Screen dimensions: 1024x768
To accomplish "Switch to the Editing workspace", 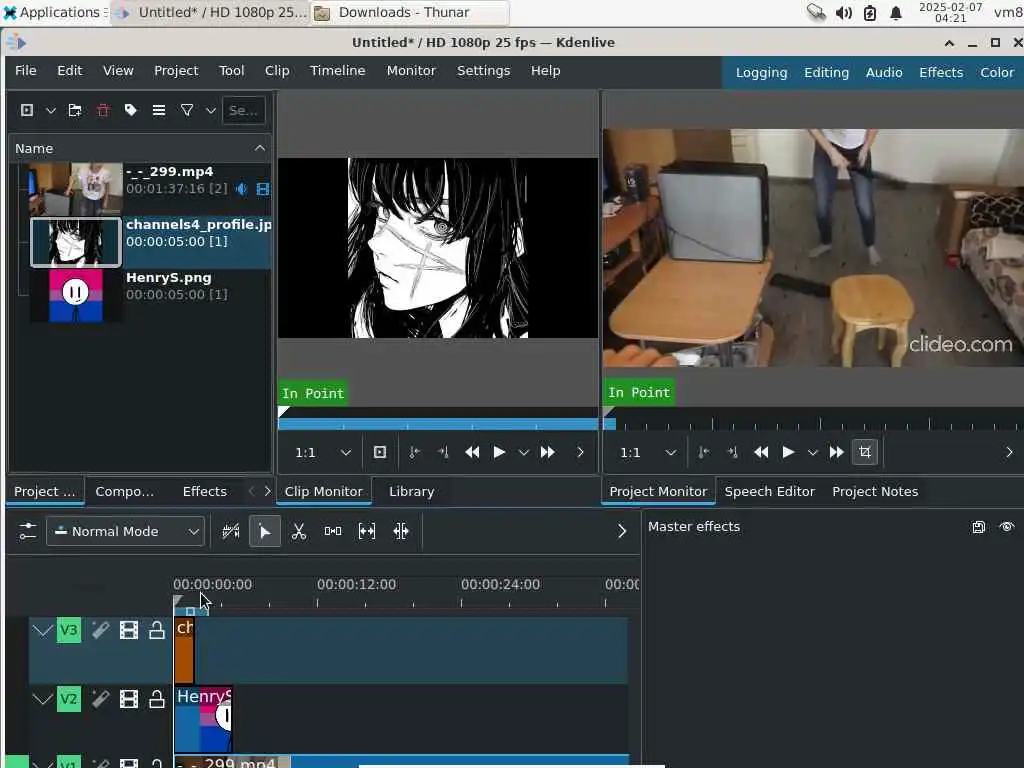I will 826,72.
